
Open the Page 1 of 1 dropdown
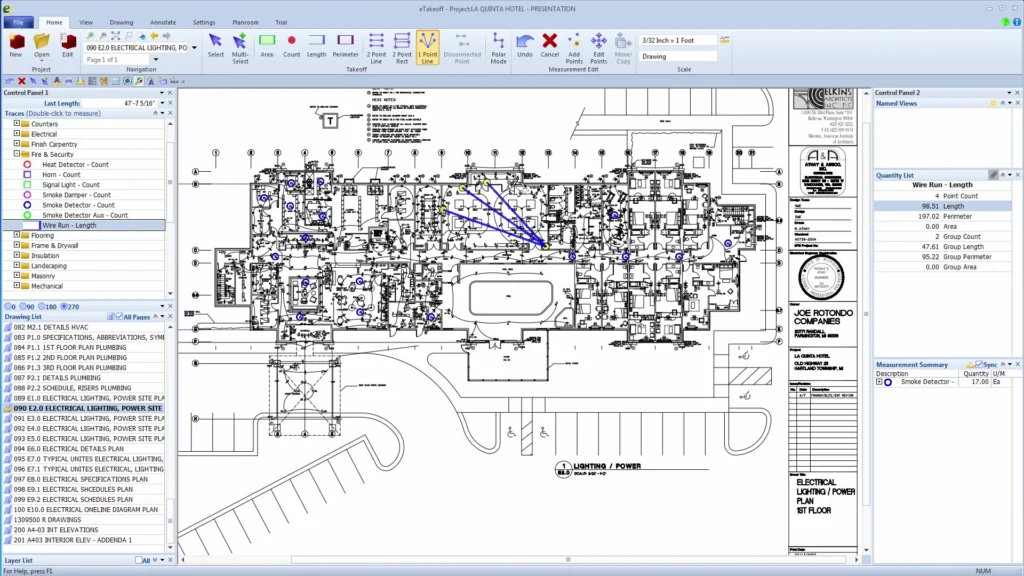coord(155,59)
